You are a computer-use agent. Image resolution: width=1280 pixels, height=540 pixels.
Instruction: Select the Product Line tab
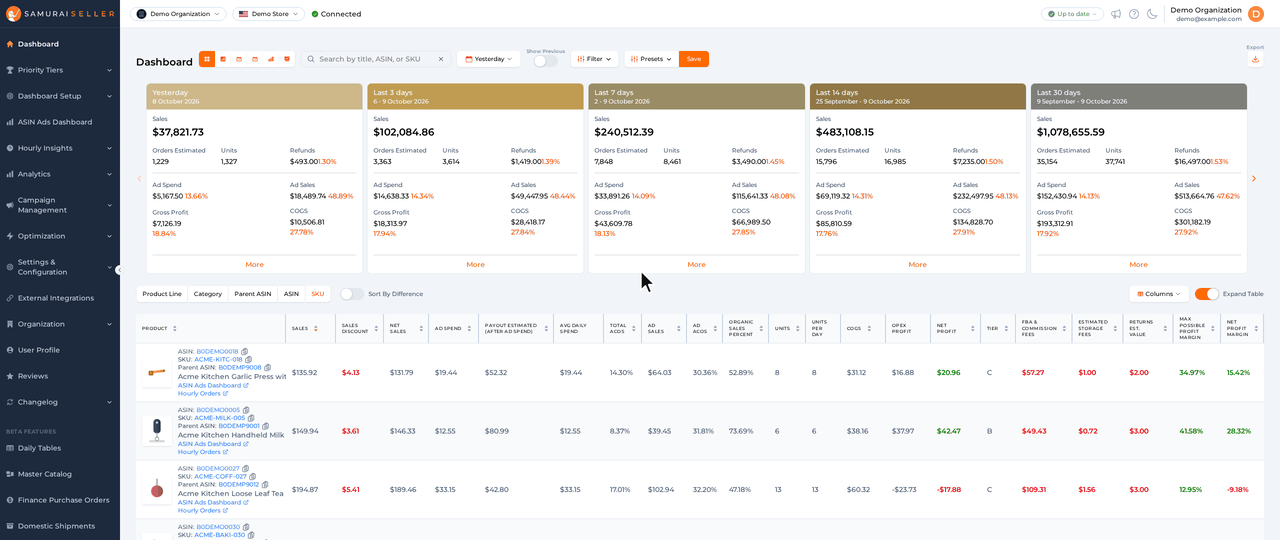(x=162, y=294)
